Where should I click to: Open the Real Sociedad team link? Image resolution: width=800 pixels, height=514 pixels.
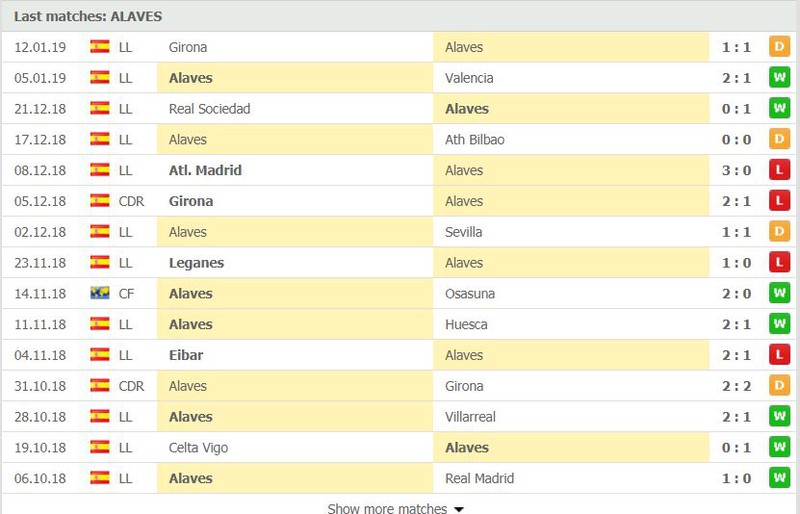click(210, 109)
